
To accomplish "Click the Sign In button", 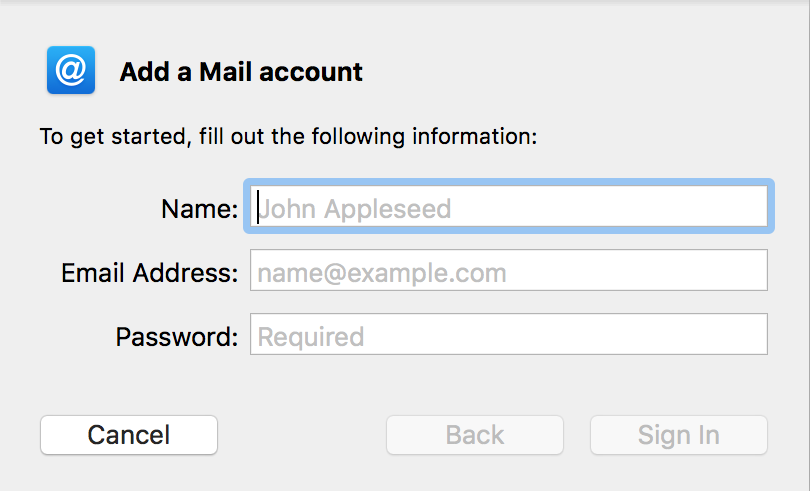I will coord(679,435).
